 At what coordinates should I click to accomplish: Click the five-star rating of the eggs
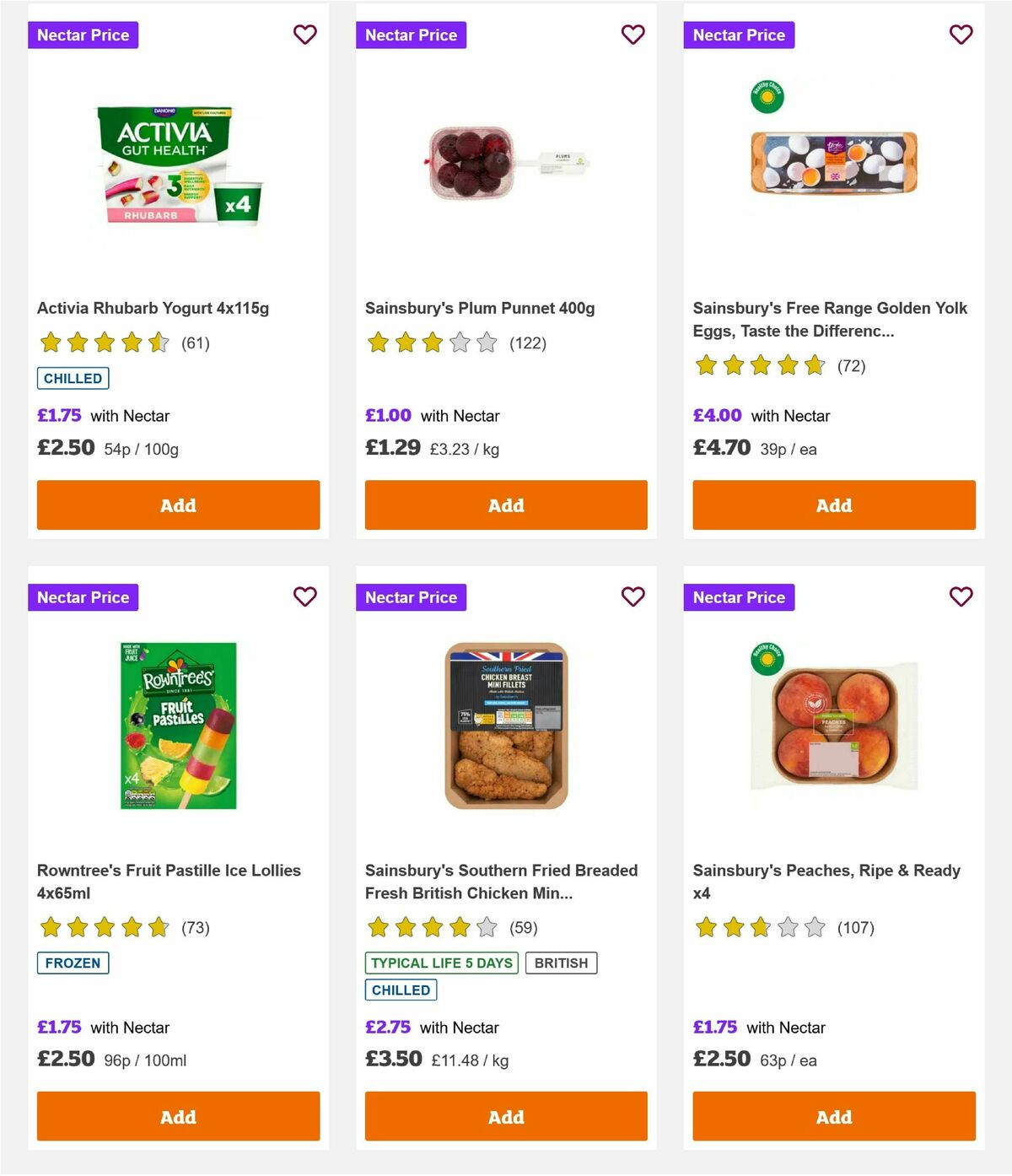point(759,366)
